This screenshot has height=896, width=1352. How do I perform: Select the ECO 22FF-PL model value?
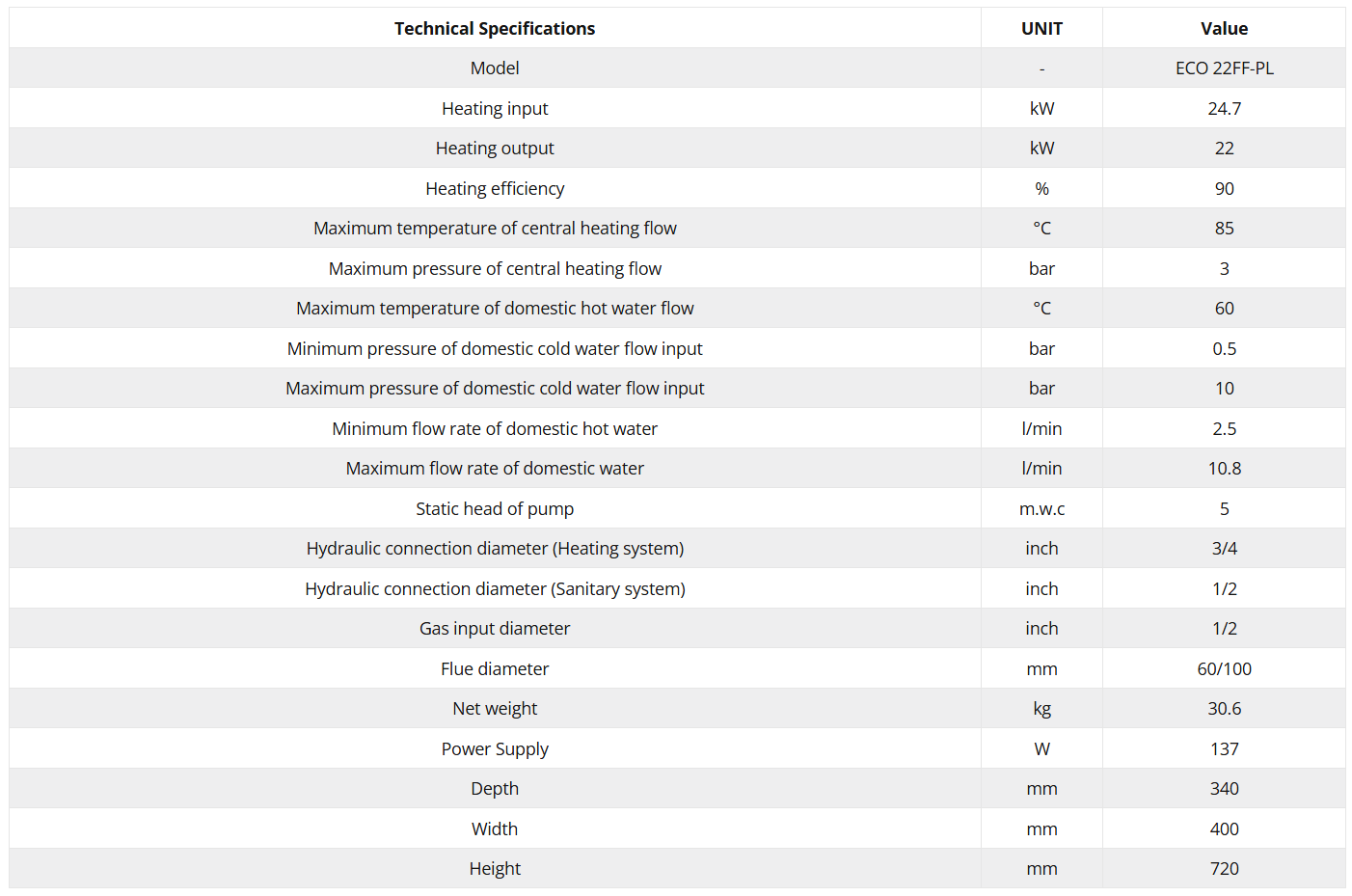(x=1224, y=68)
